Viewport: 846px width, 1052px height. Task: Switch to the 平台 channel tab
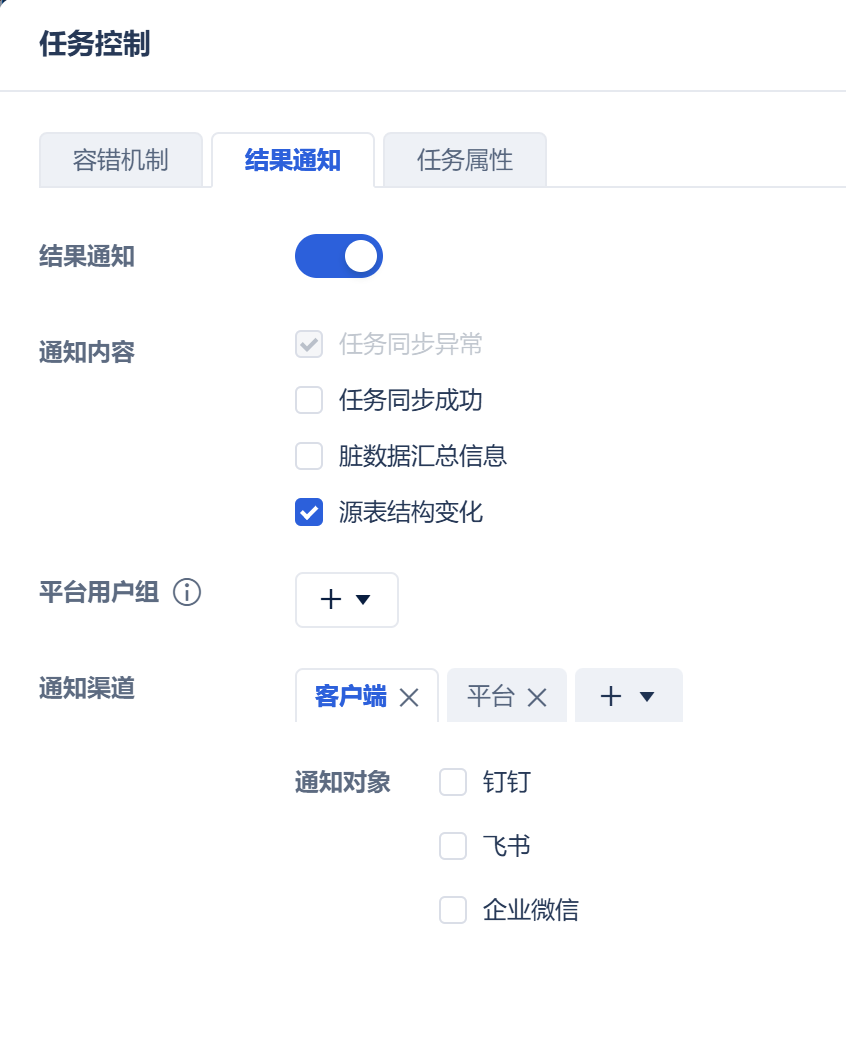490,696
